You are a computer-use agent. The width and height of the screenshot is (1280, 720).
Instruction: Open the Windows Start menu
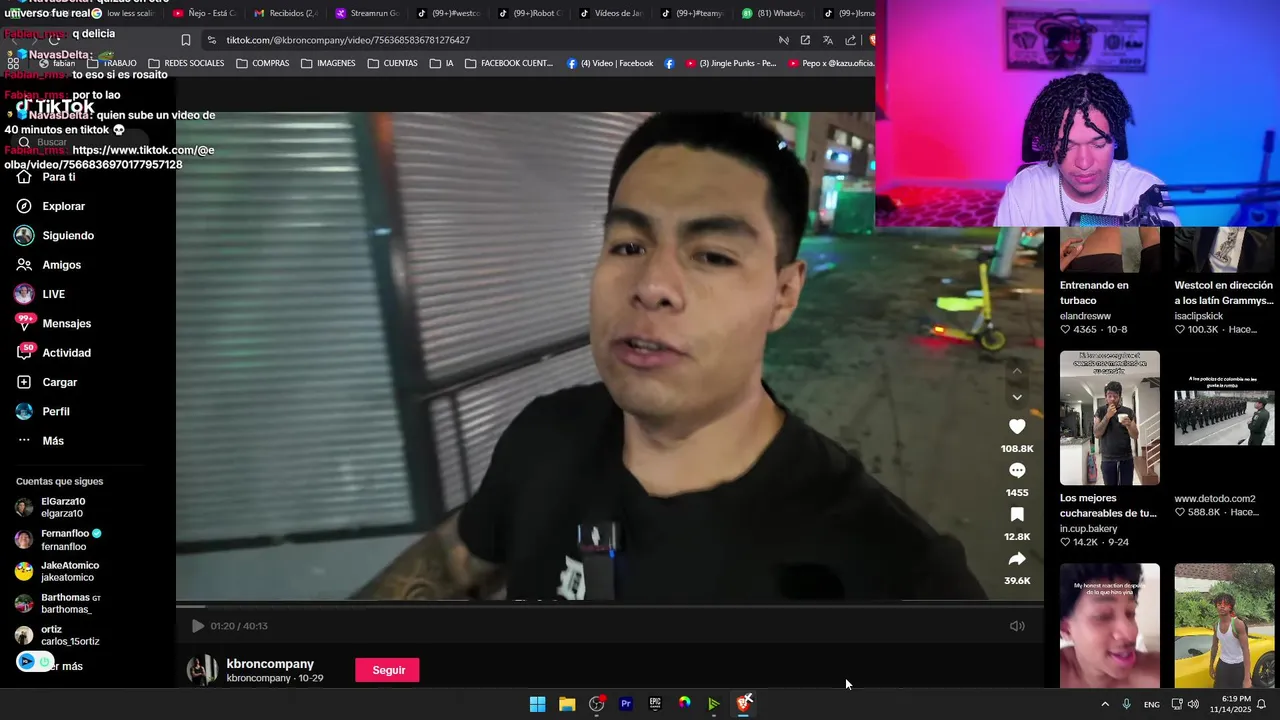point(537,704)
